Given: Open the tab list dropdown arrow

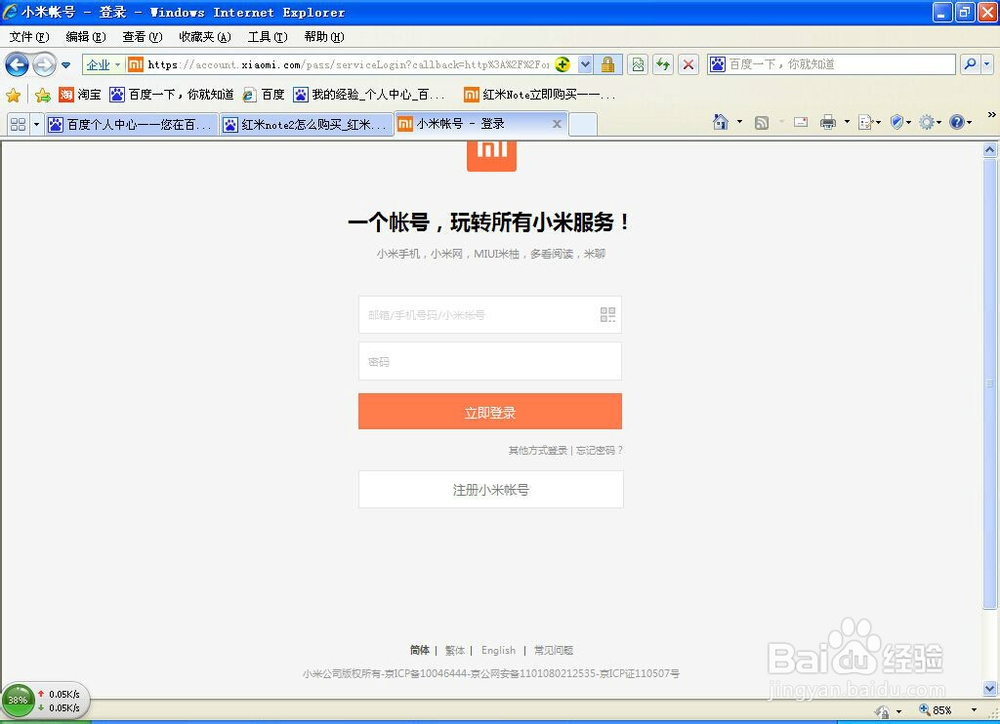Looking at the screenshot, I should coord(36,124).
